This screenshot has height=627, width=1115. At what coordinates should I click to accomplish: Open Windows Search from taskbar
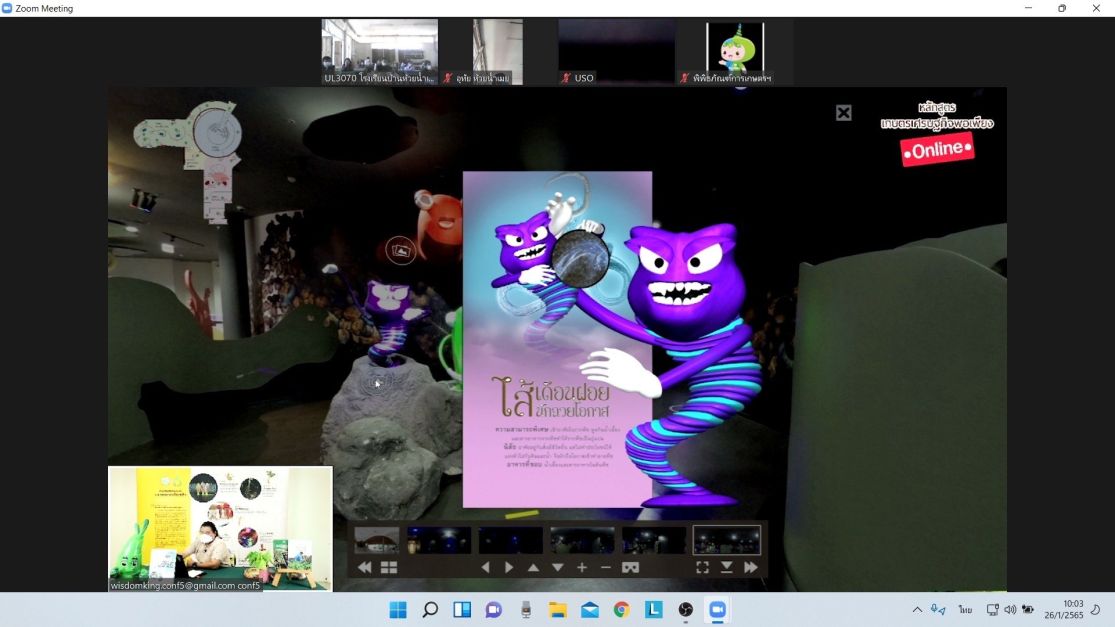(430, 610)
